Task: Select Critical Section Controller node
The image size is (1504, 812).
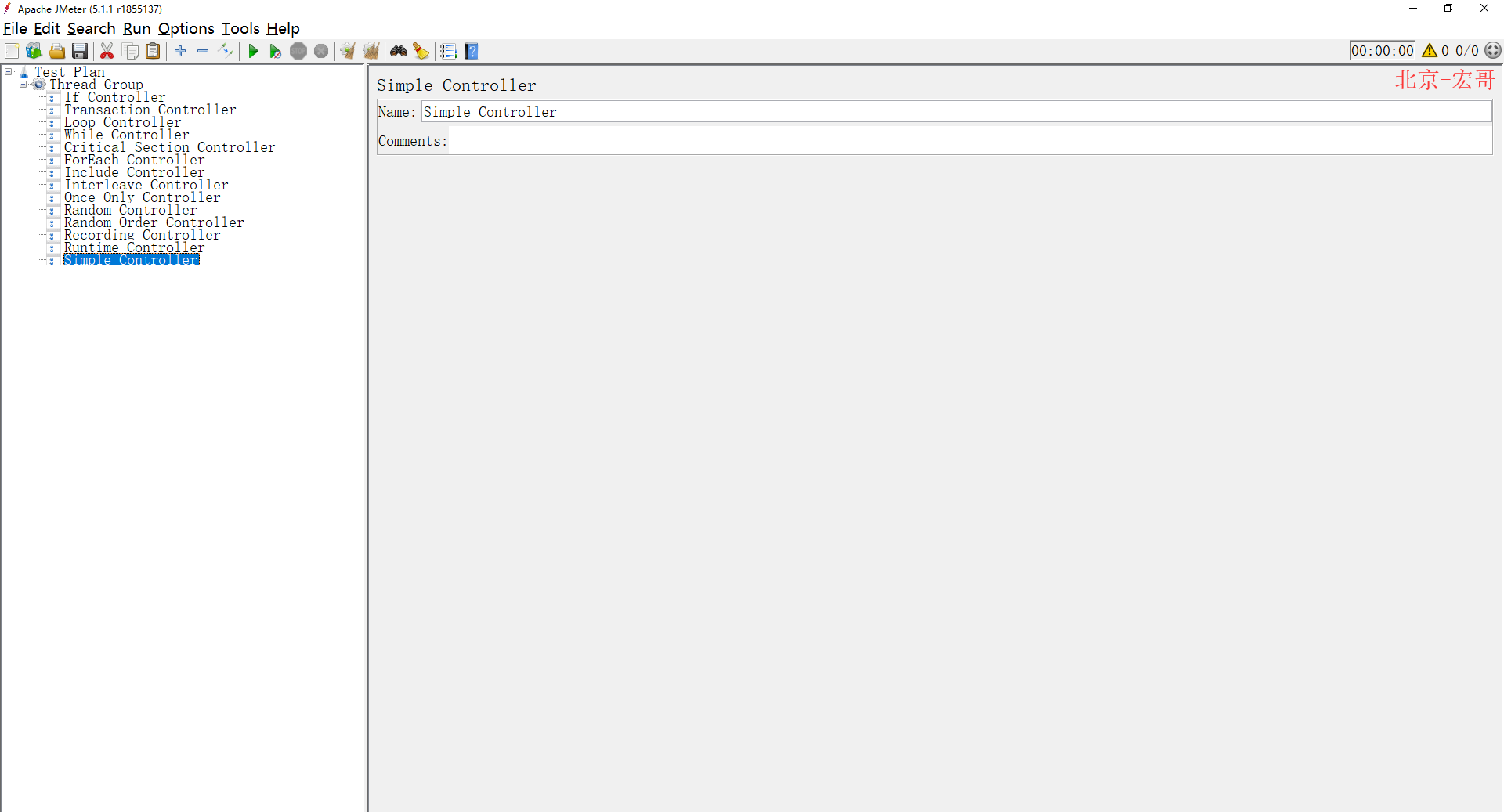Action: [x=170, y=147]
